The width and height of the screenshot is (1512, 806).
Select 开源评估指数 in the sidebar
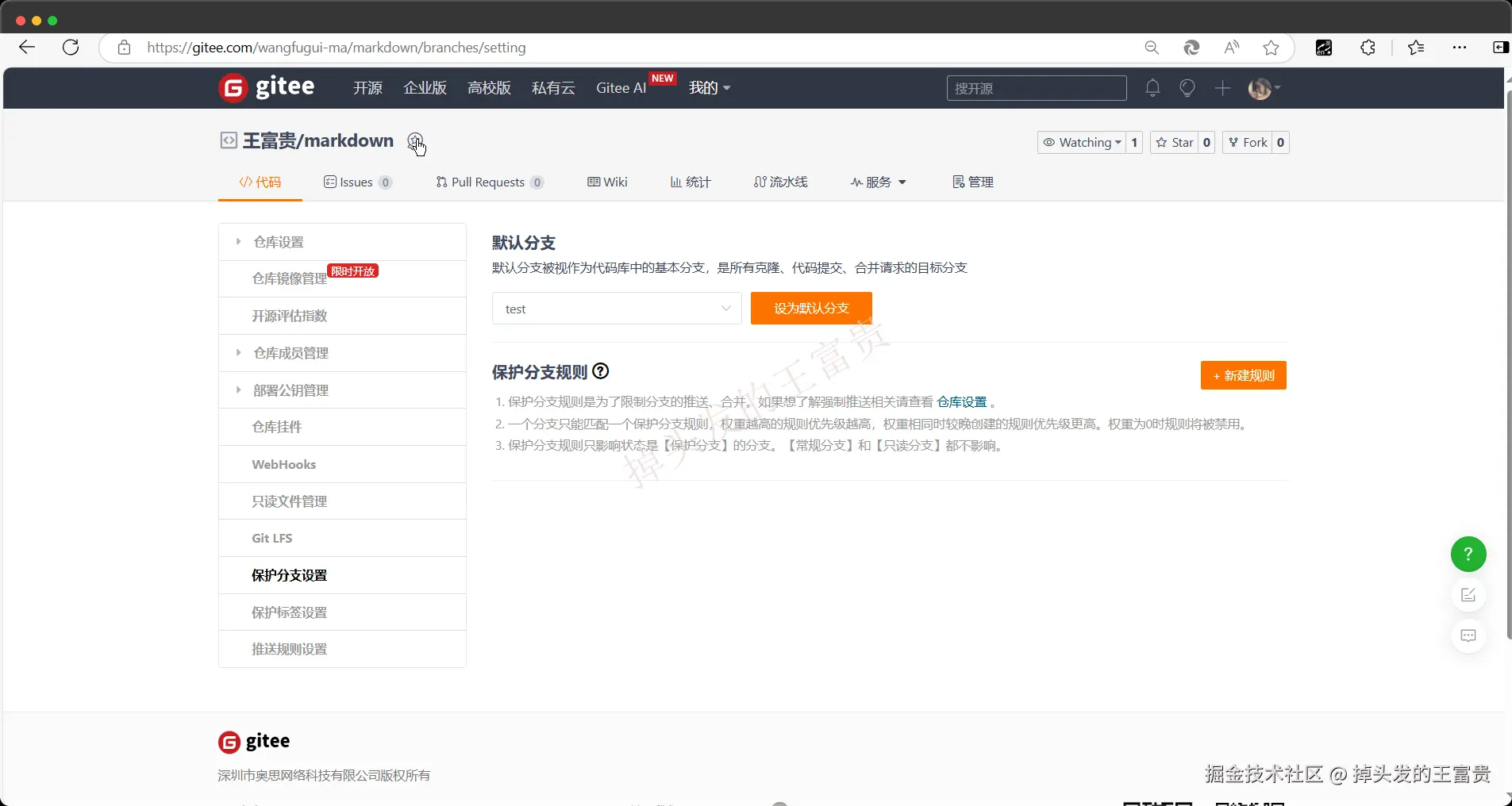click(x=342, y=316)
